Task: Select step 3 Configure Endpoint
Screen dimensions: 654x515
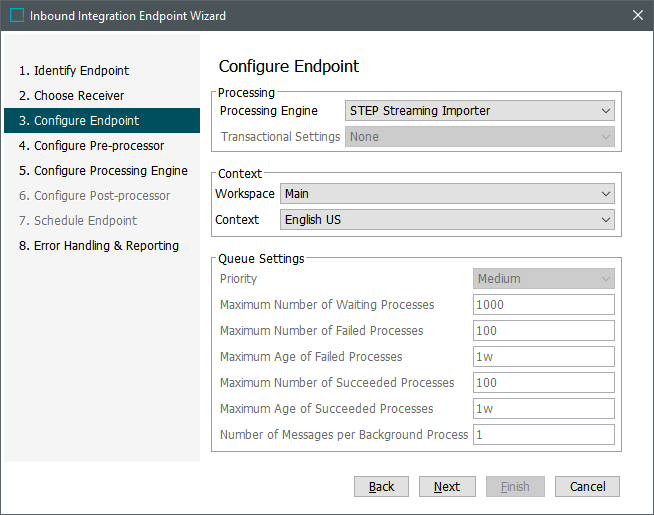Action: pos(86,121)
